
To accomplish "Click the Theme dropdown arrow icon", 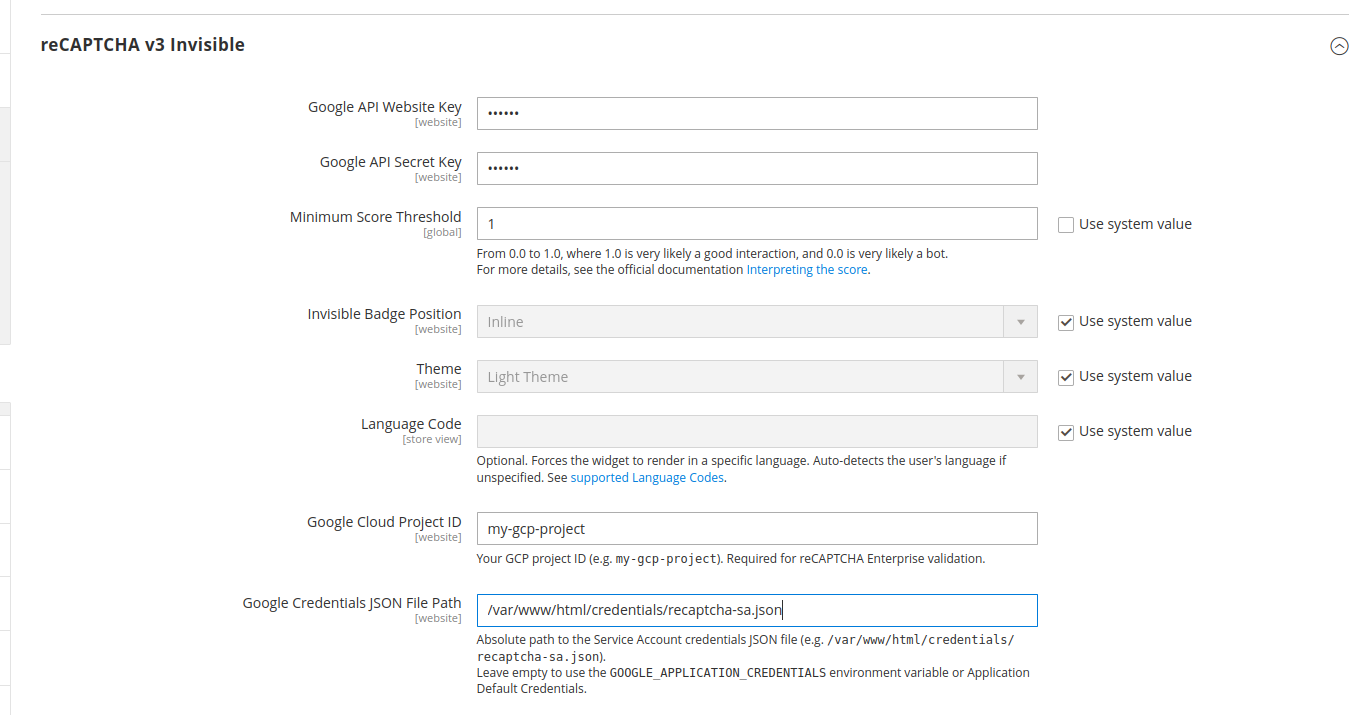I will point(1019,376).
